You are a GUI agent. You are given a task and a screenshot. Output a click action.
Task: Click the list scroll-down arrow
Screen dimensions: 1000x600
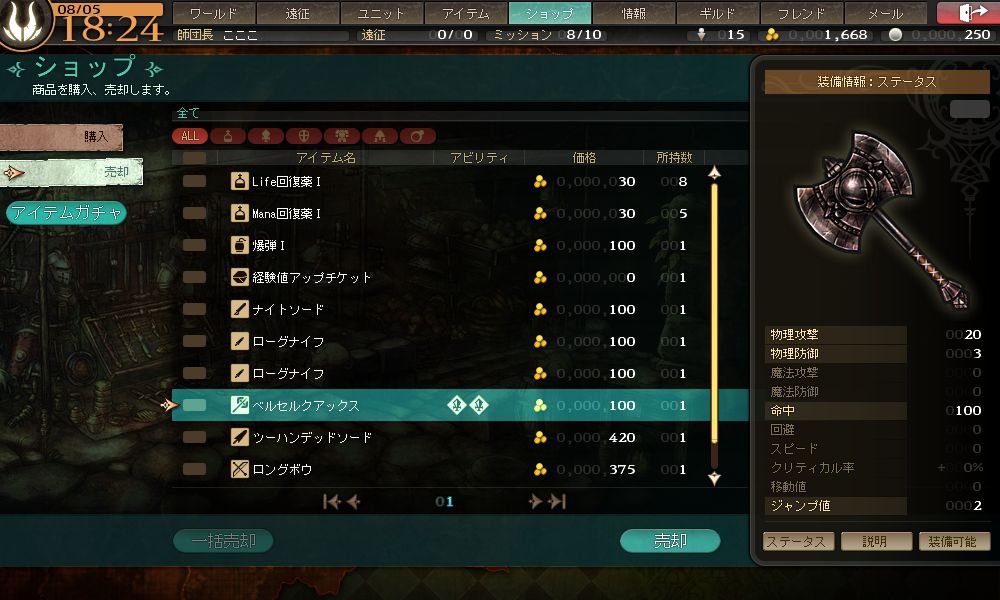coord(714,478)
